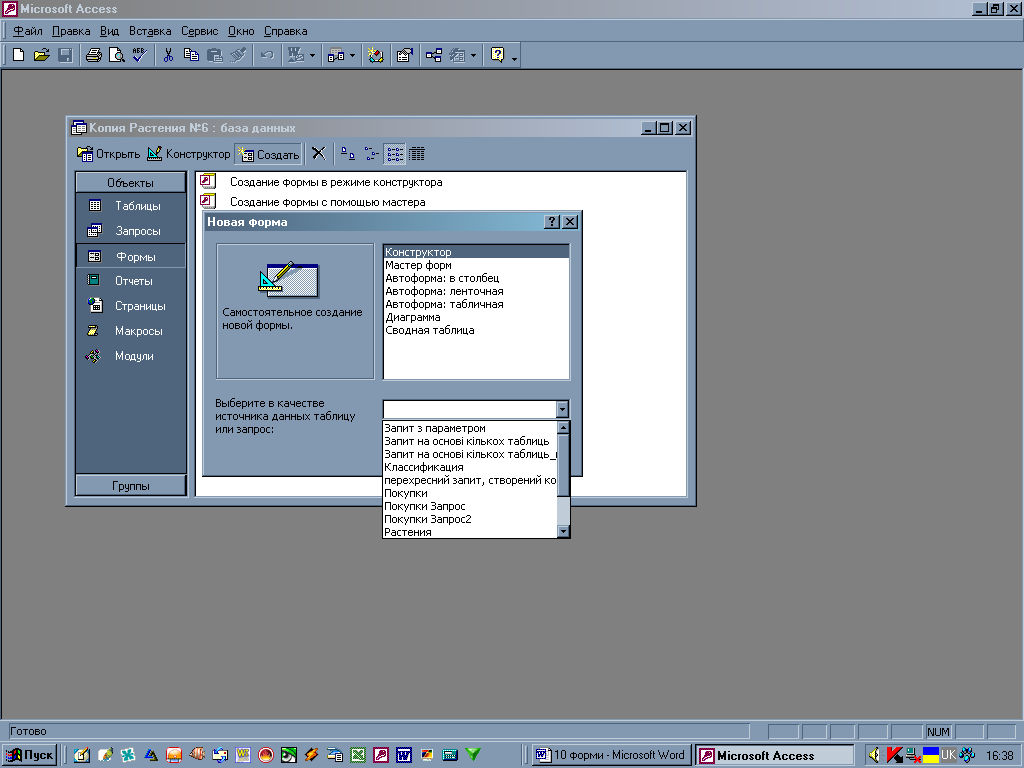
Task: Click the Cut scissors icon
Action: click(168, 55)
